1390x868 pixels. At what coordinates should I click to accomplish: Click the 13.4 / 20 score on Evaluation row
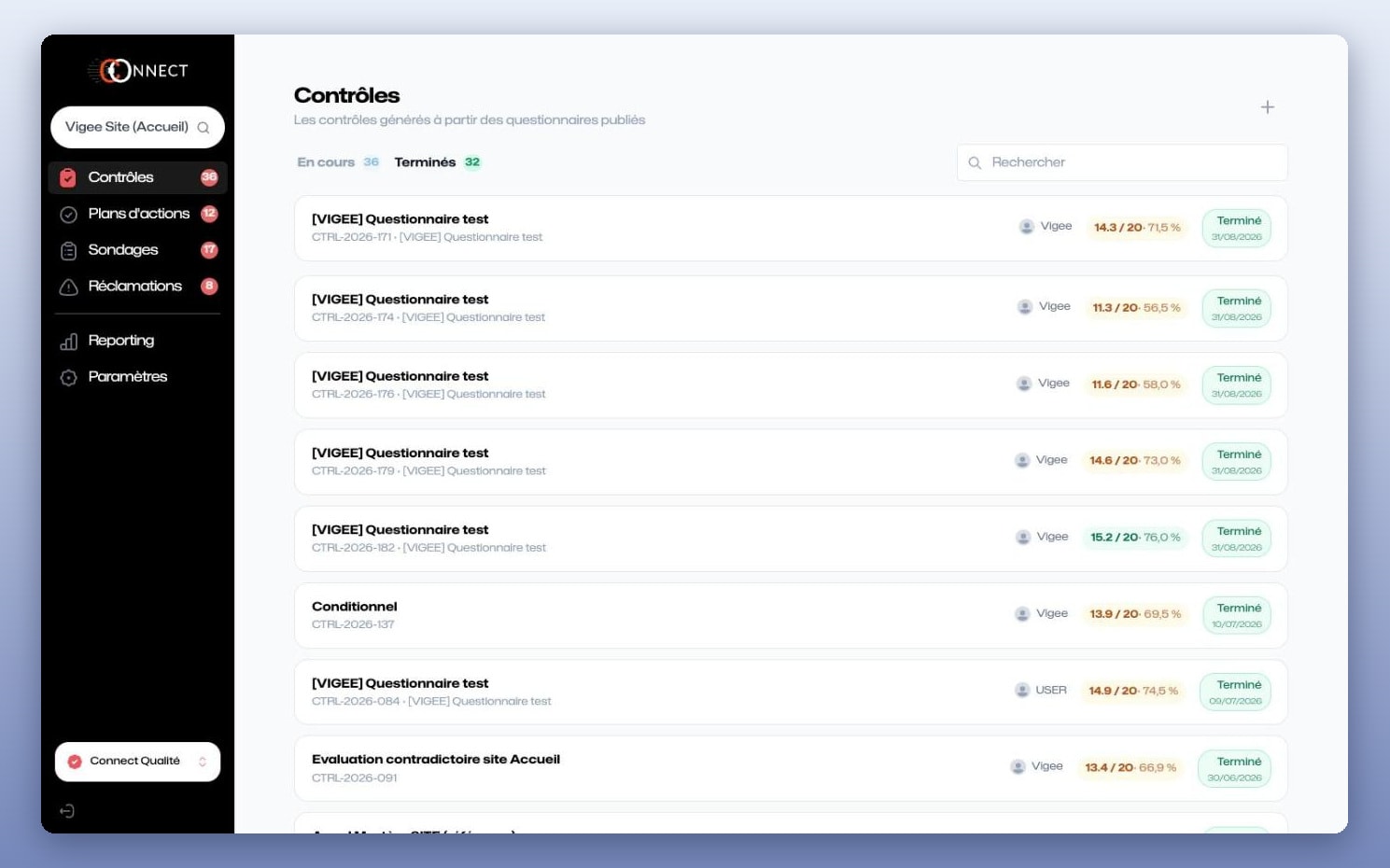[x=1130, y=768]
